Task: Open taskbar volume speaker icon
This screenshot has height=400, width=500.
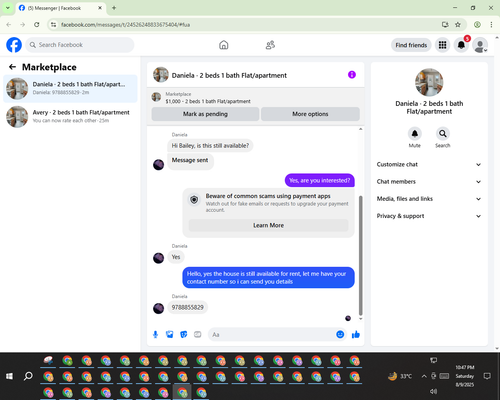Action: [433, 391]
